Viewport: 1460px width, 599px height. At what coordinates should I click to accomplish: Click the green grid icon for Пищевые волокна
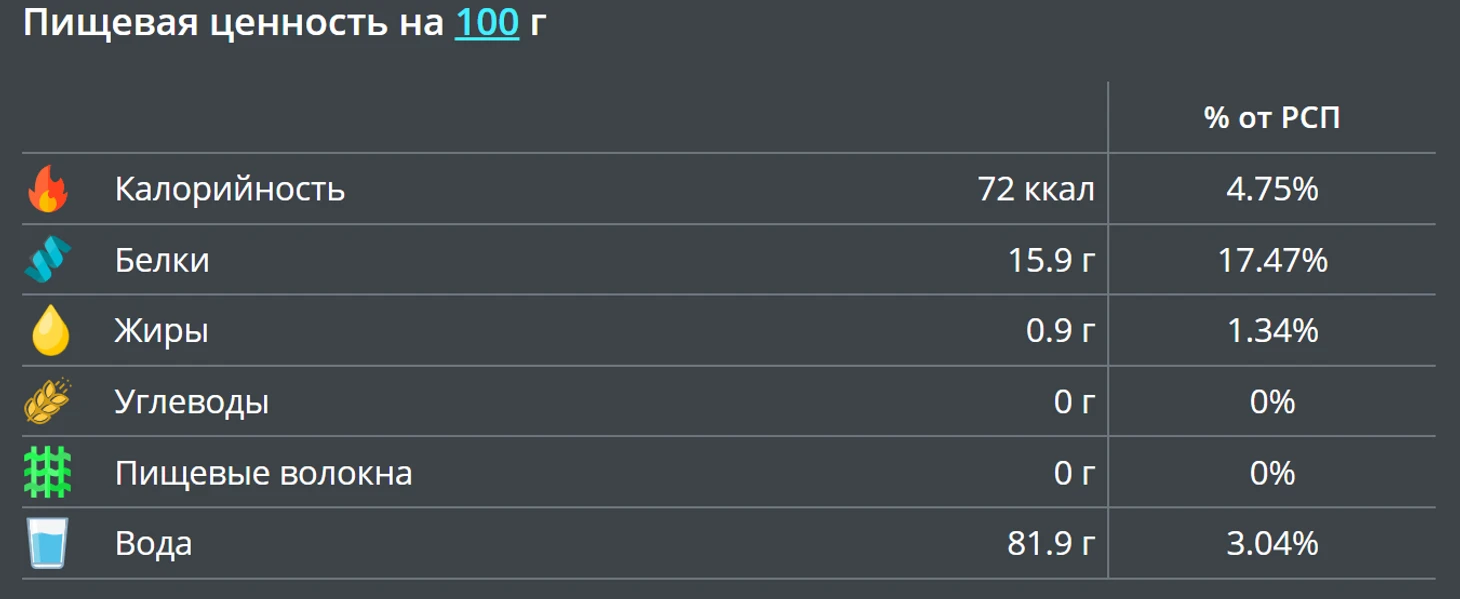[x=48, y=473]
